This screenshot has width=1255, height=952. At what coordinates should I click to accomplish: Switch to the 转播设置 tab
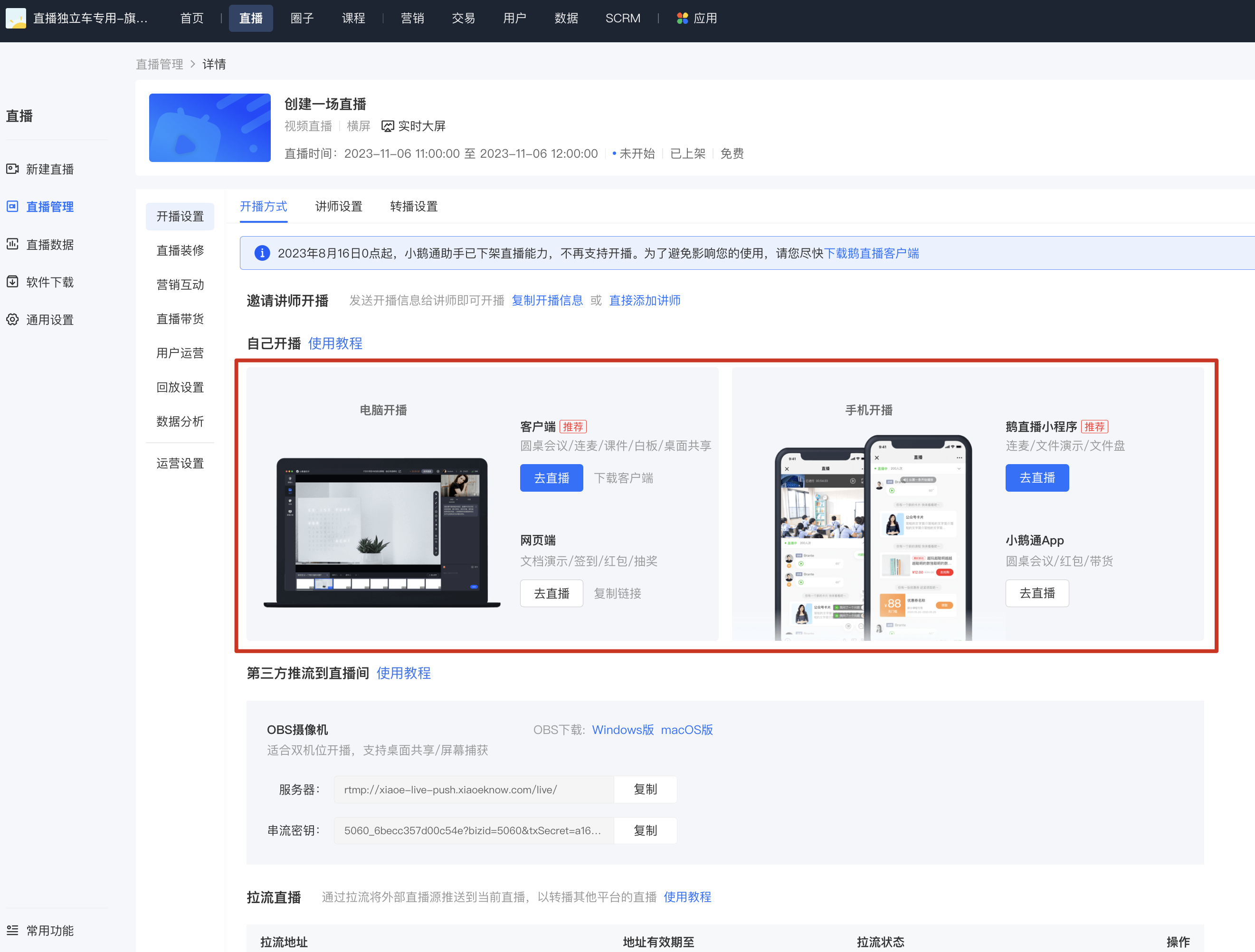(x=414, y=207)
